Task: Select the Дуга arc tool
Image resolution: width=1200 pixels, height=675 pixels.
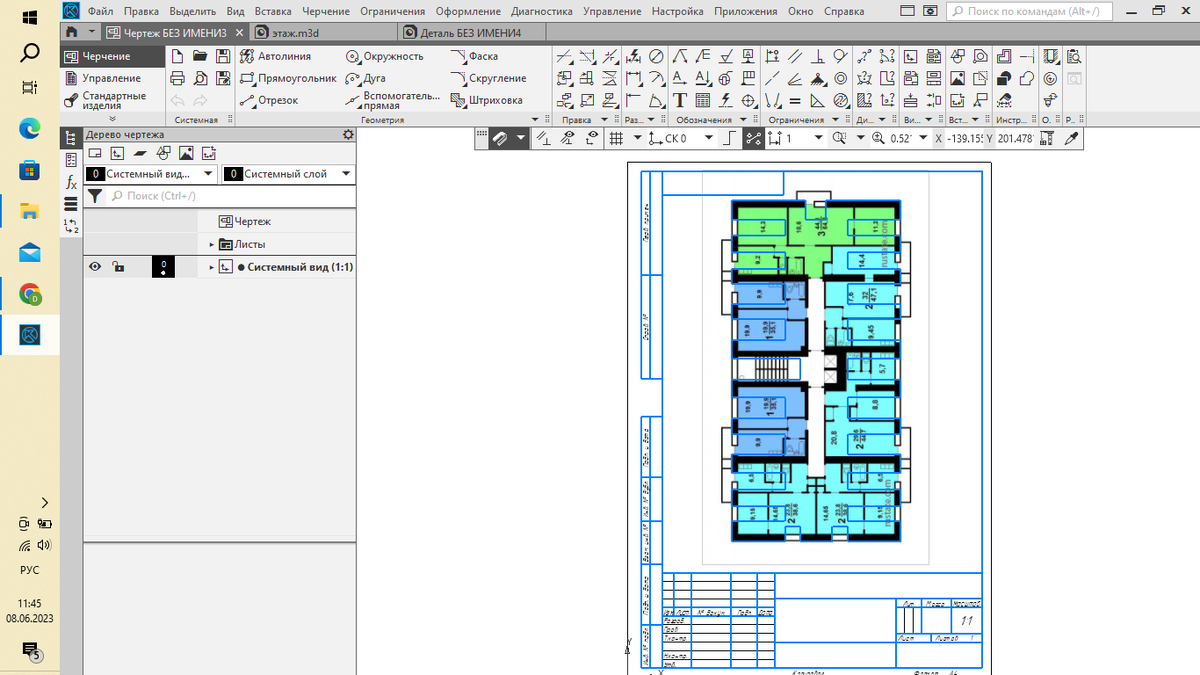Action: coord(366,78)
